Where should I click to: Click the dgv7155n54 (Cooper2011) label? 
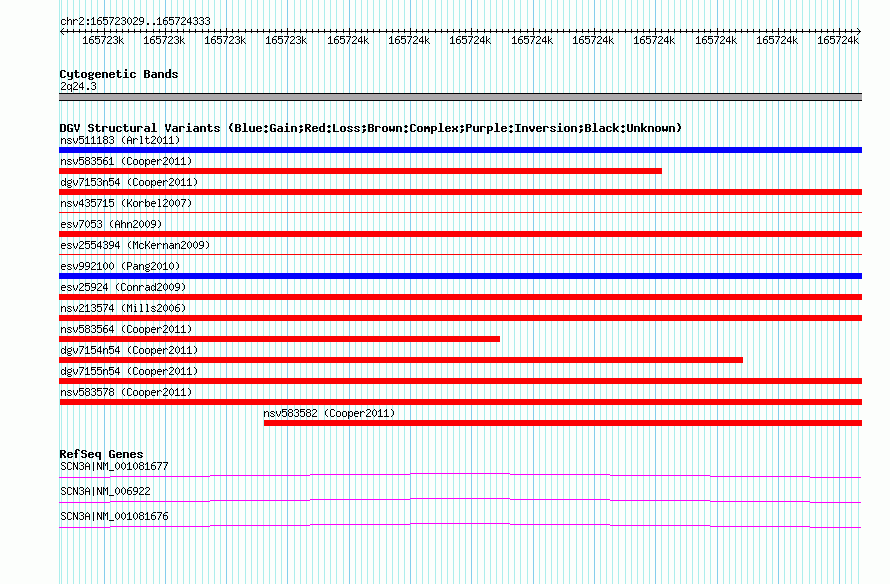(129, 371)
